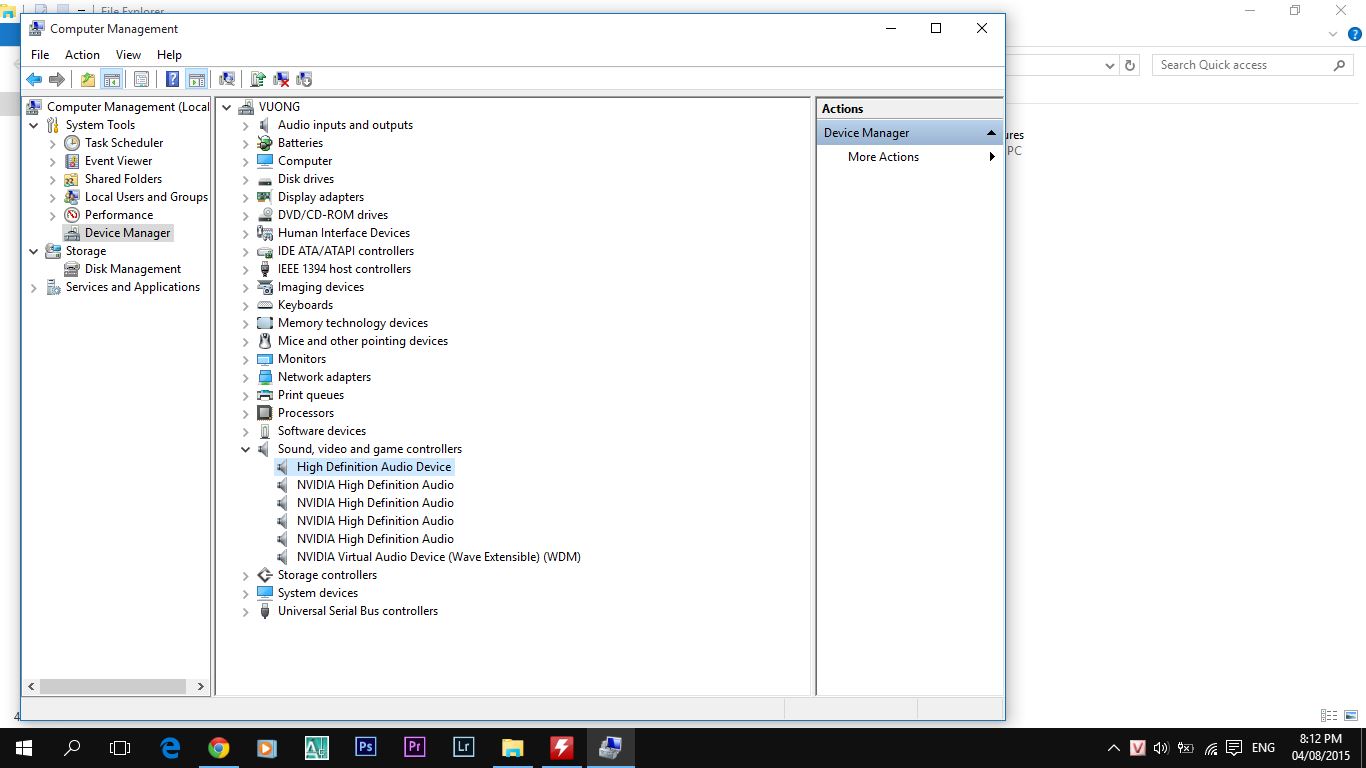The width and height of the screenshot is (1366, 768).
Task: Open the Action menu
Action: coord(82,55)
